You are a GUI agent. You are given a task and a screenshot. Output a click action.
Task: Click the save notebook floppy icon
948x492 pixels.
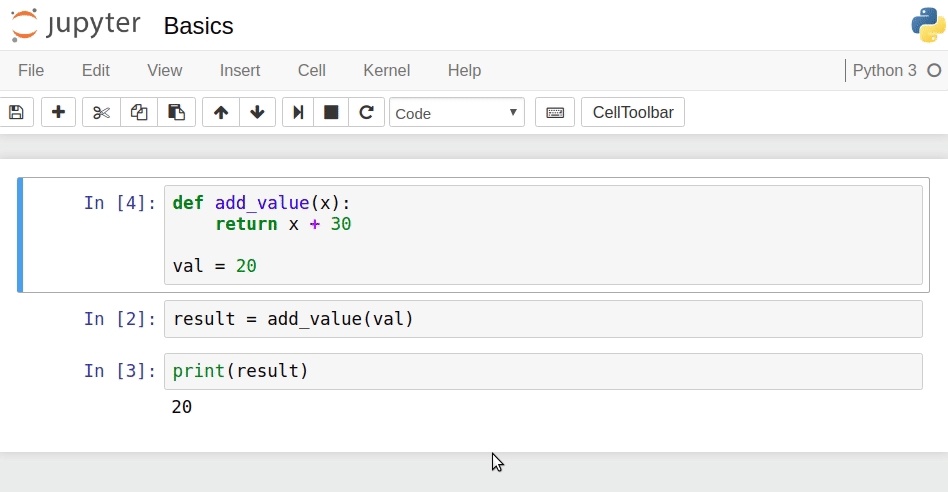coord(17,112)
